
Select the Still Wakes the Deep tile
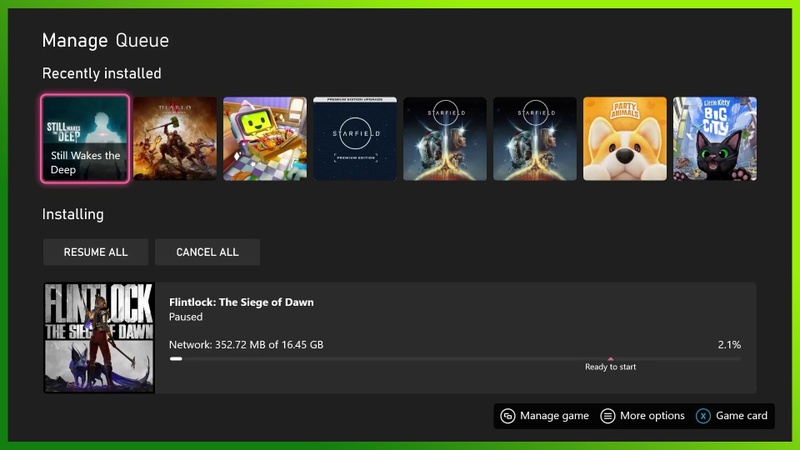[x=85, y=138]
